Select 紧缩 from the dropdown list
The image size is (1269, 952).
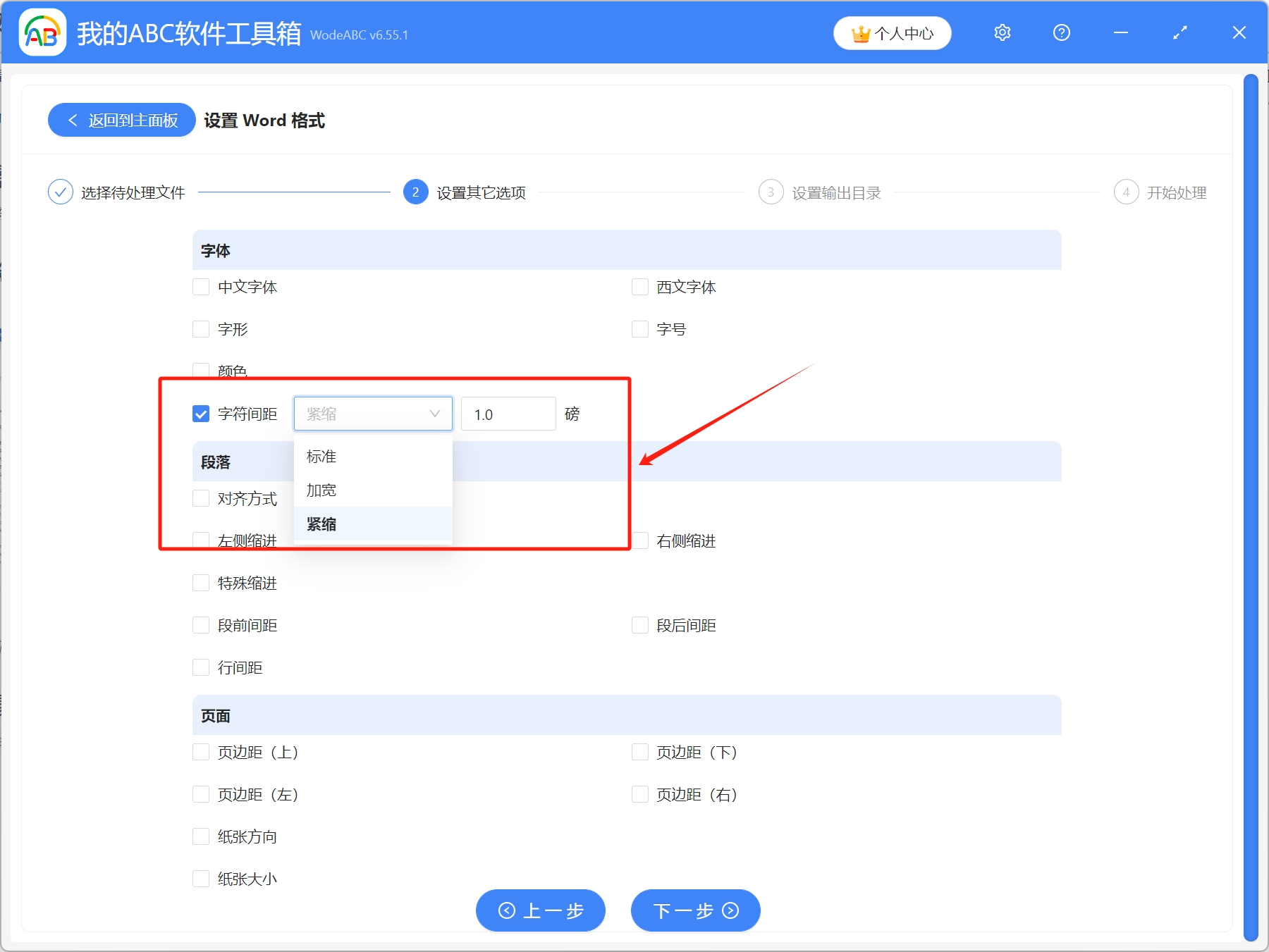coord(321,524)
